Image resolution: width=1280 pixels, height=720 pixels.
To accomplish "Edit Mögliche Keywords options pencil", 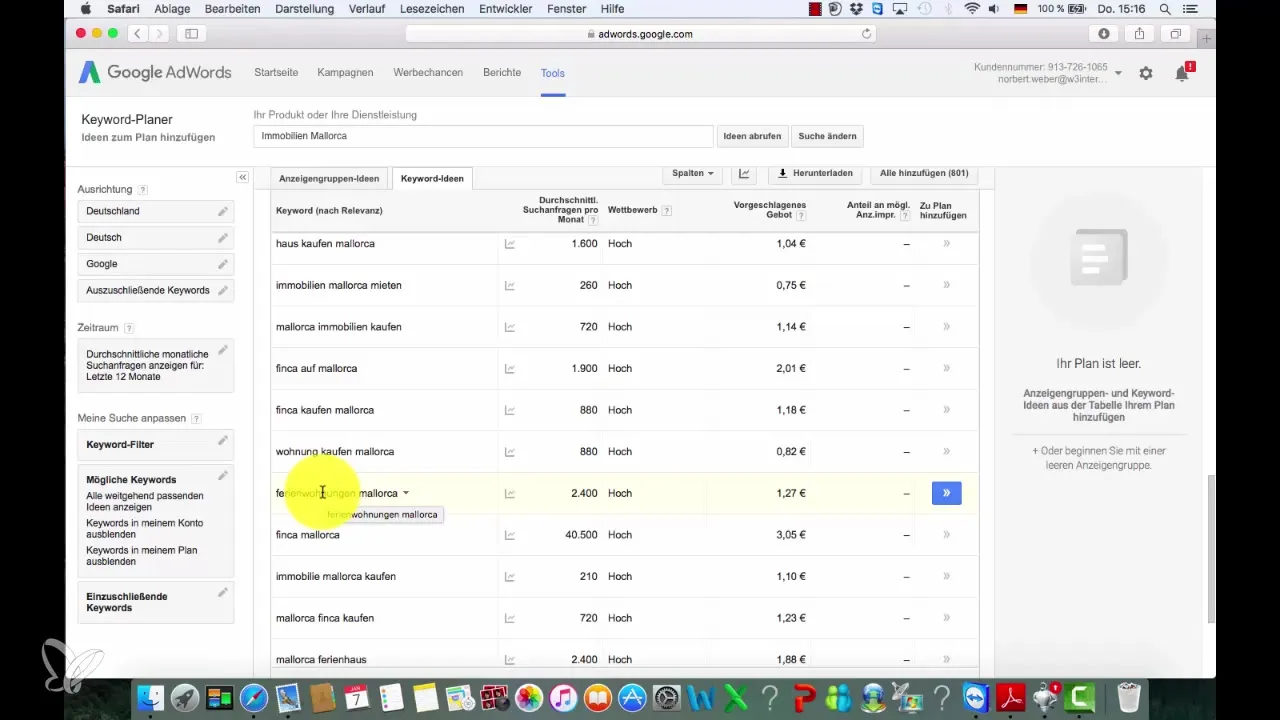I will coord(223,476).
